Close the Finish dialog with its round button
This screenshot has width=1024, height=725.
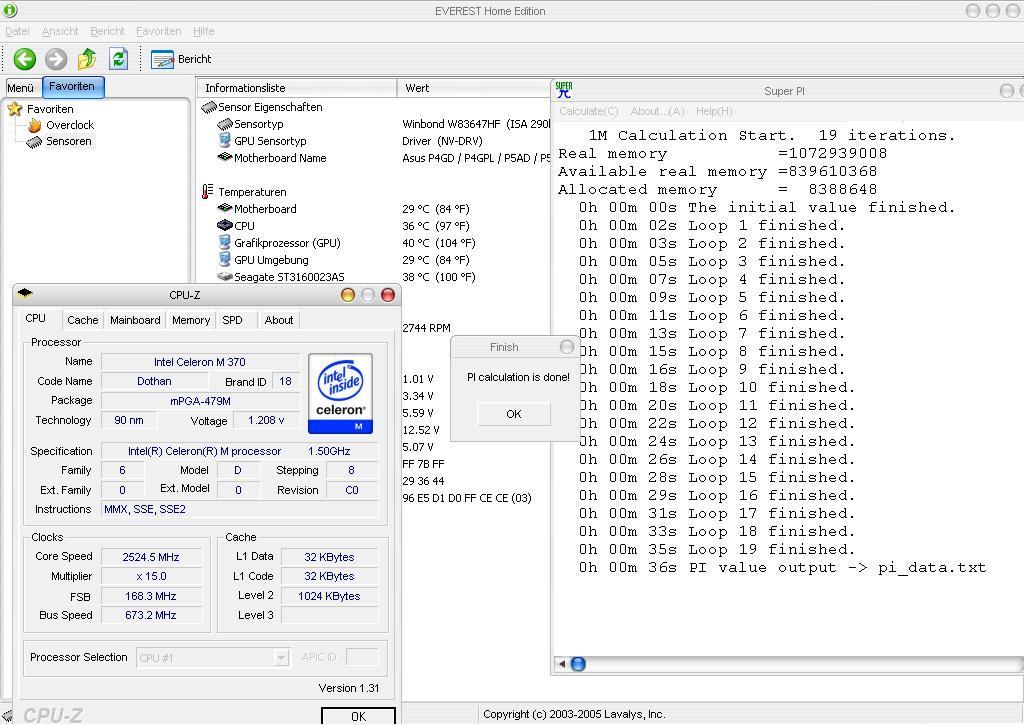point(567,347)
